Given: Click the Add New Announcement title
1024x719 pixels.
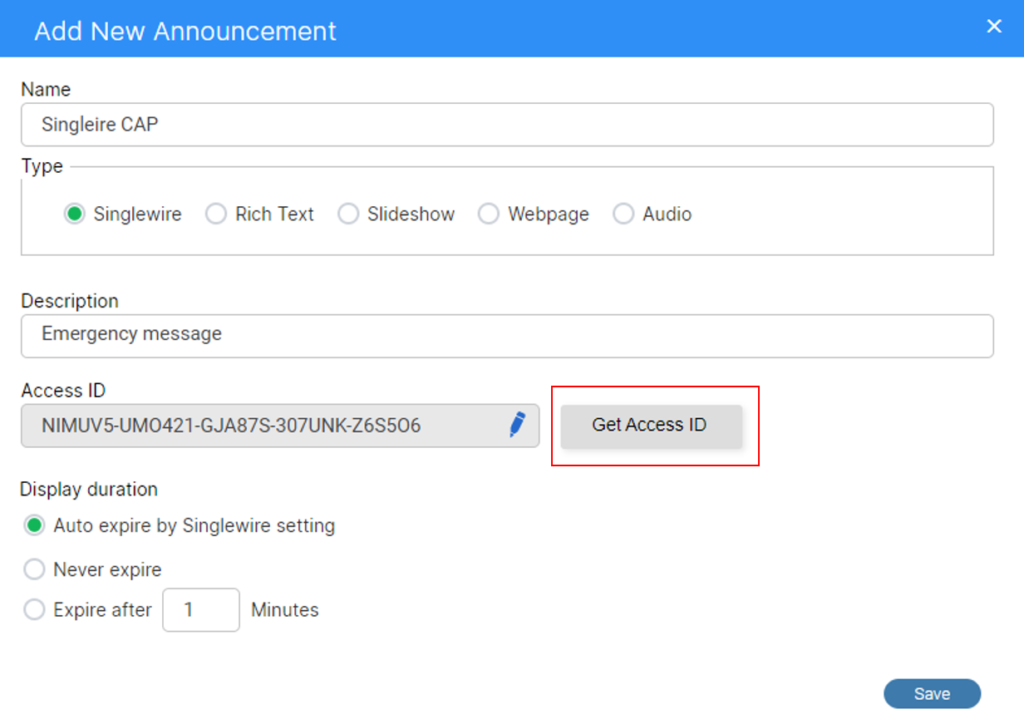Looking at the screenshot, I should [x=185, y=31].
